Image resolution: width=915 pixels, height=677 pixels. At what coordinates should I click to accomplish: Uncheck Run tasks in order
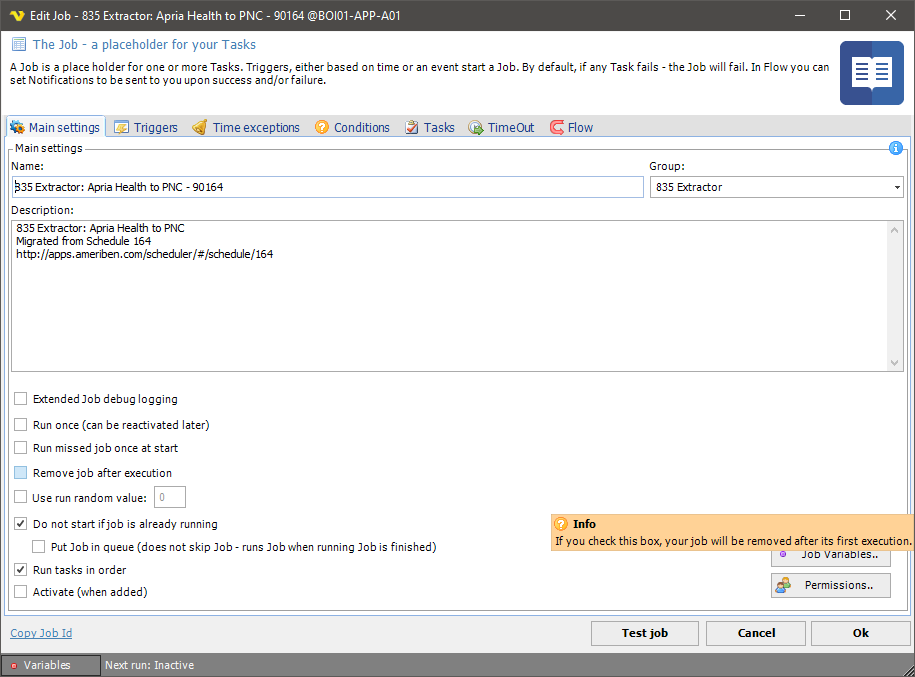[21, 570]
